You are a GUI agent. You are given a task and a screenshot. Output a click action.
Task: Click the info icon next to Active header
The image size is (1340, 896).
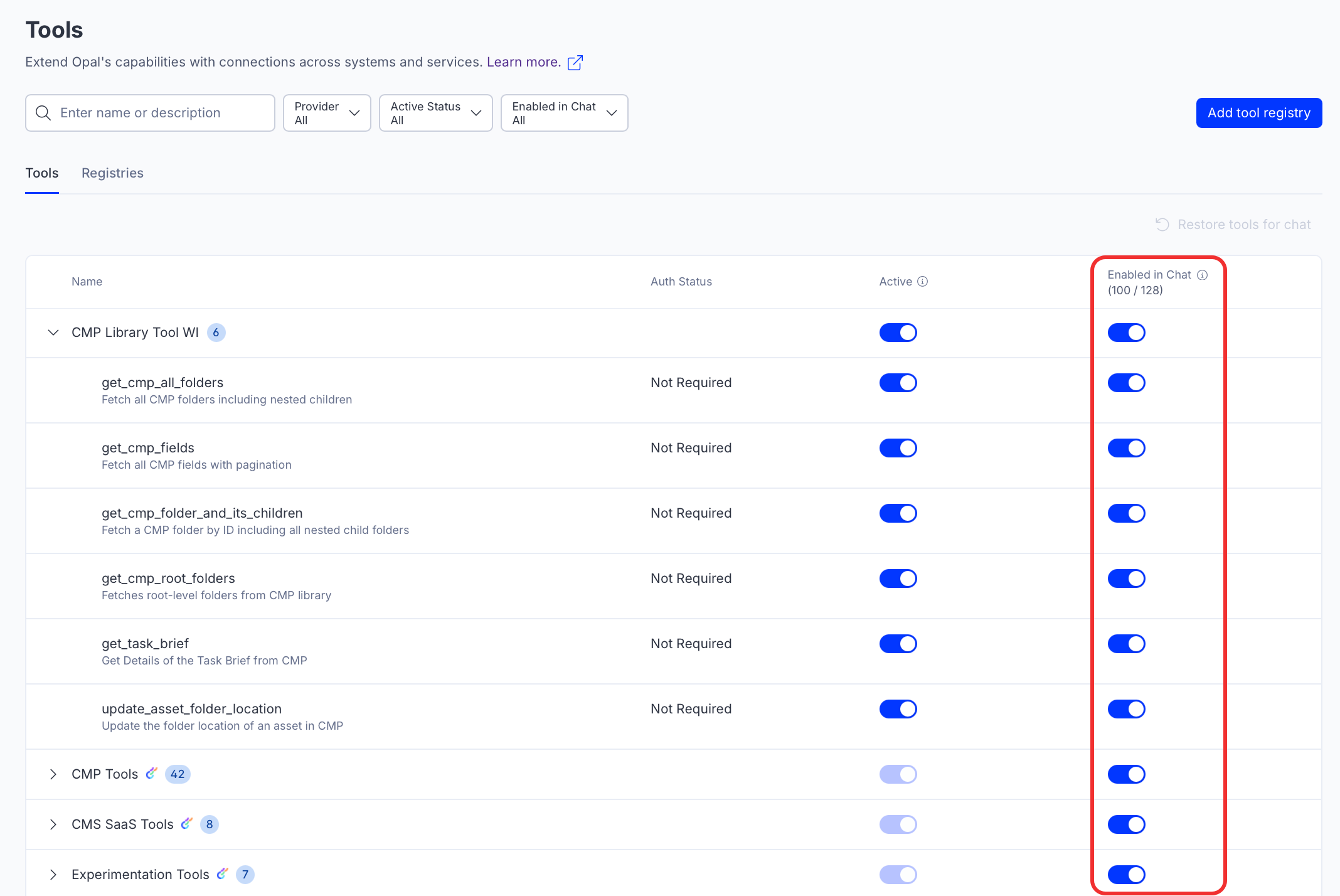pyautogui.click(x=922, y=282)
